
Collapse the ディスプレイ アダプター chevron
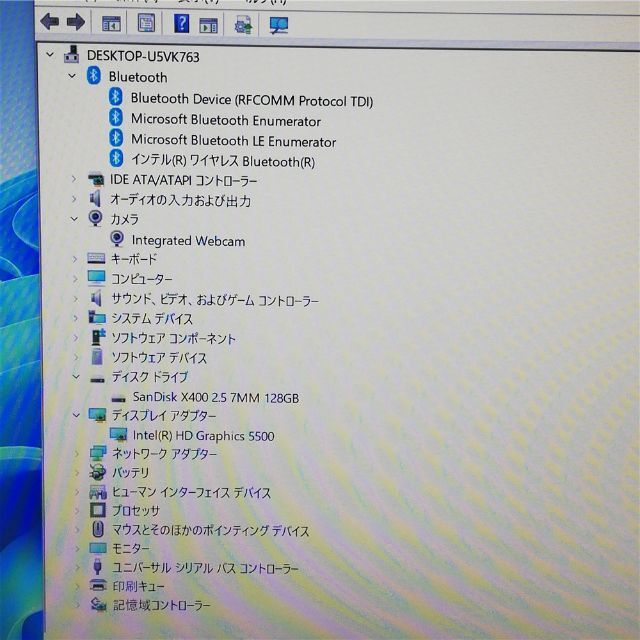click(76, 416)
